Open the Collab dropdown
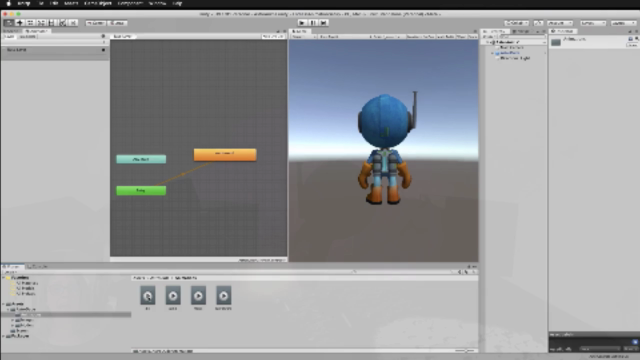Viewport: 640px width, 360px height. point(516,23)
